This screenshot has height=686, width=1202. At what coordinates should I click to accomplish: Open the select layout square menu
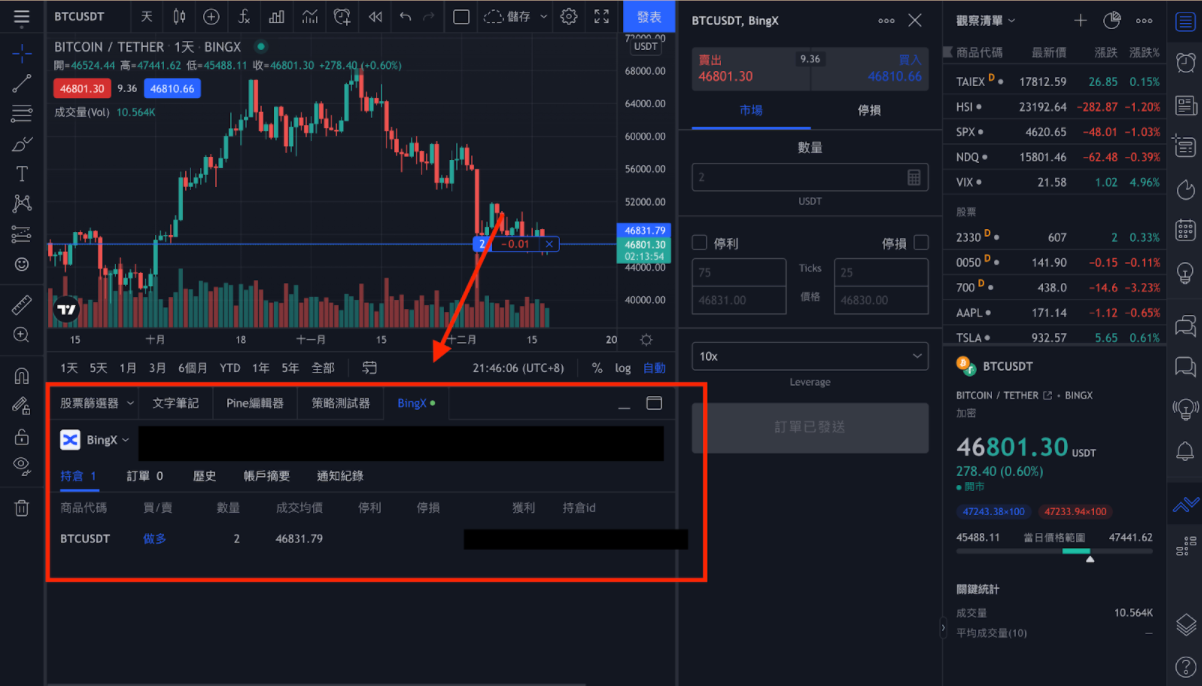coord(461,17)
